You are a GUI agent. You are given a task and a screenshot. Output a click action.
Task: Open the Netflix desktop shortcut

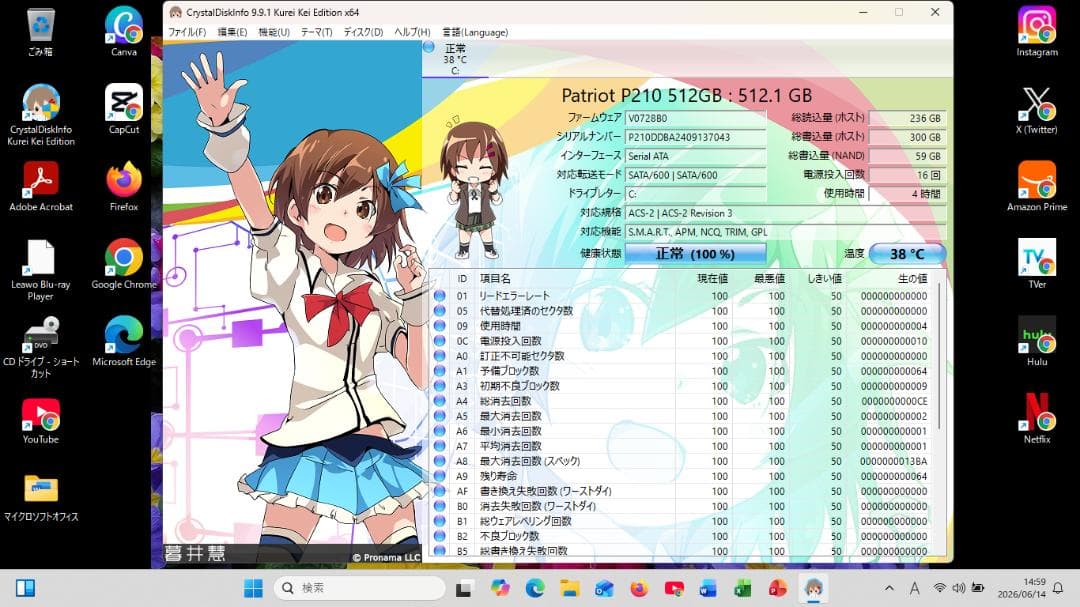coord(1037,418)
